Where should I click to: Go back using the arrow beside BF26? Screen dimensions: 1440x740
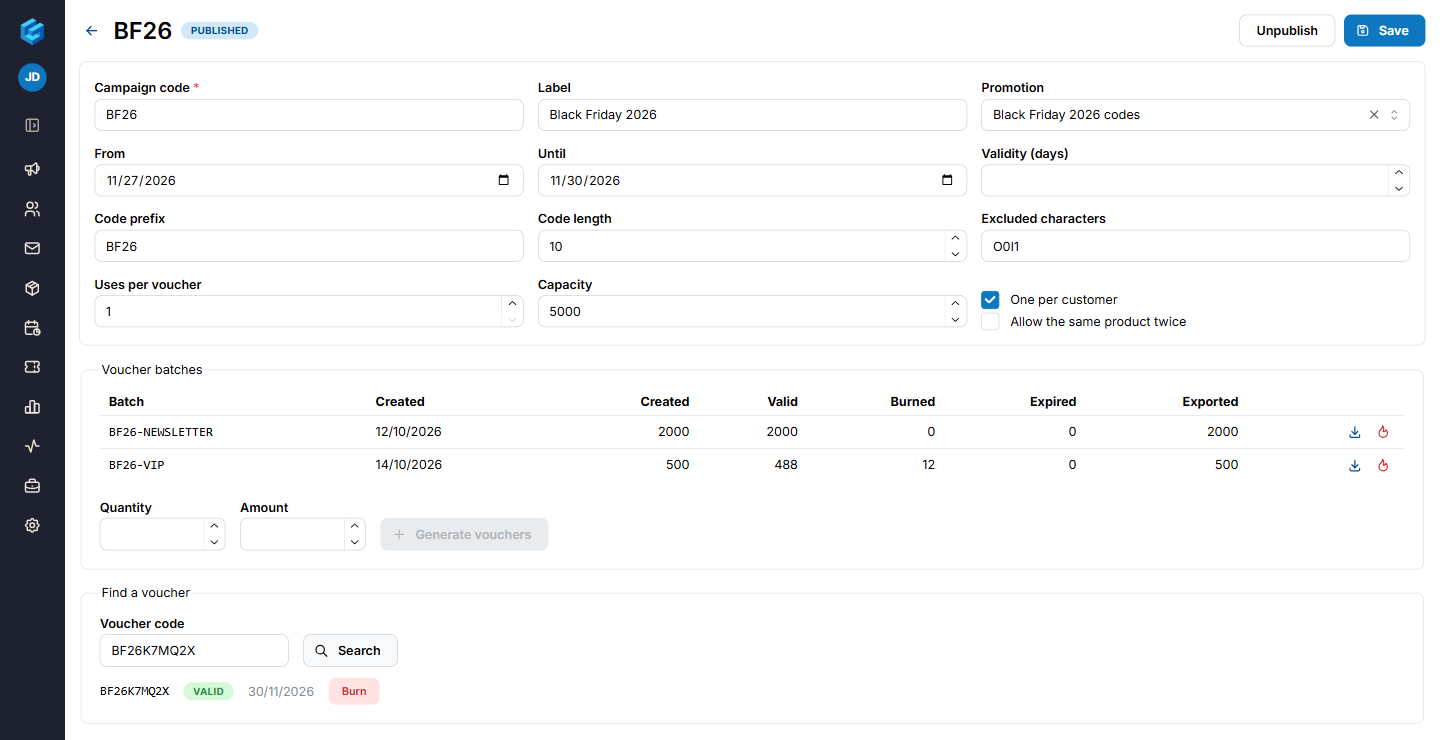coord(92,31)
